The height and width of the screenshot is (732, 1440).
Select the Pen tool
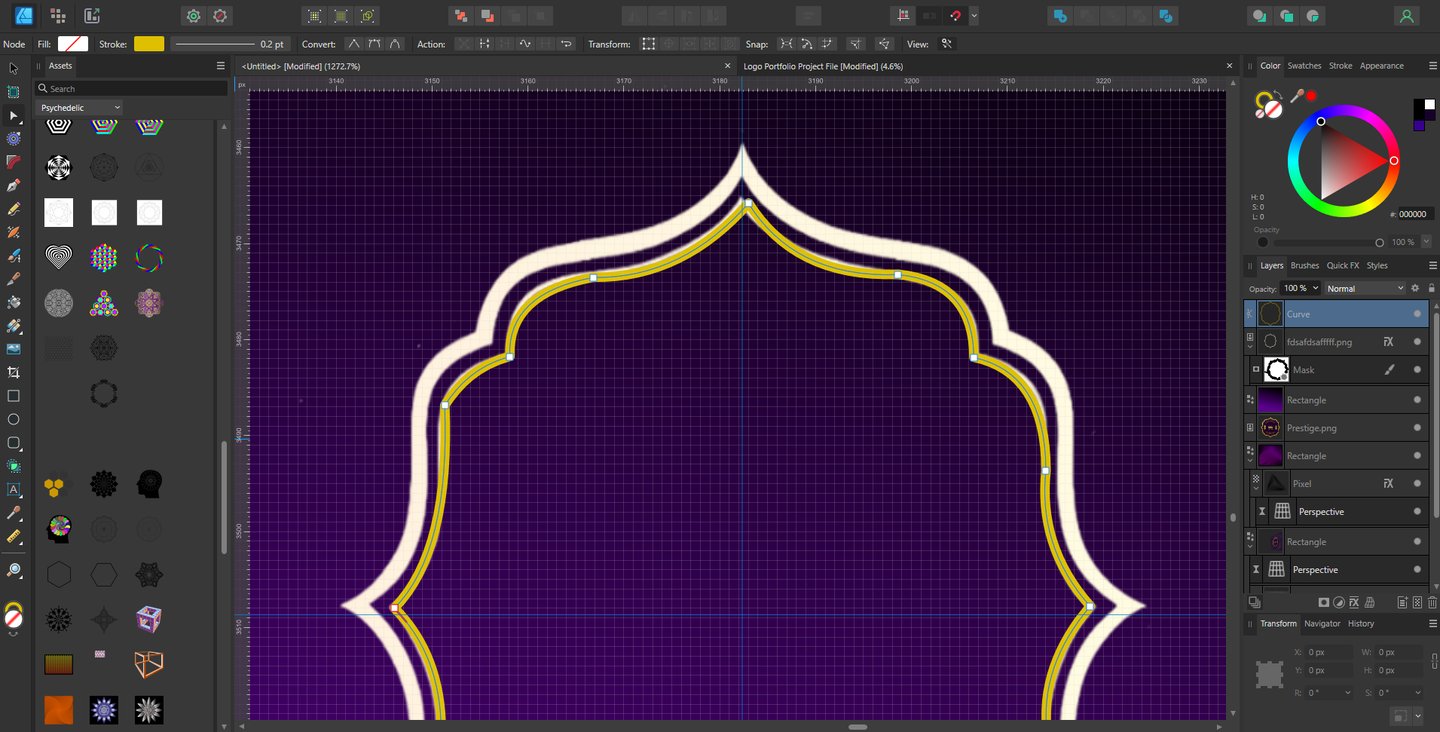[x=14, y=185]
